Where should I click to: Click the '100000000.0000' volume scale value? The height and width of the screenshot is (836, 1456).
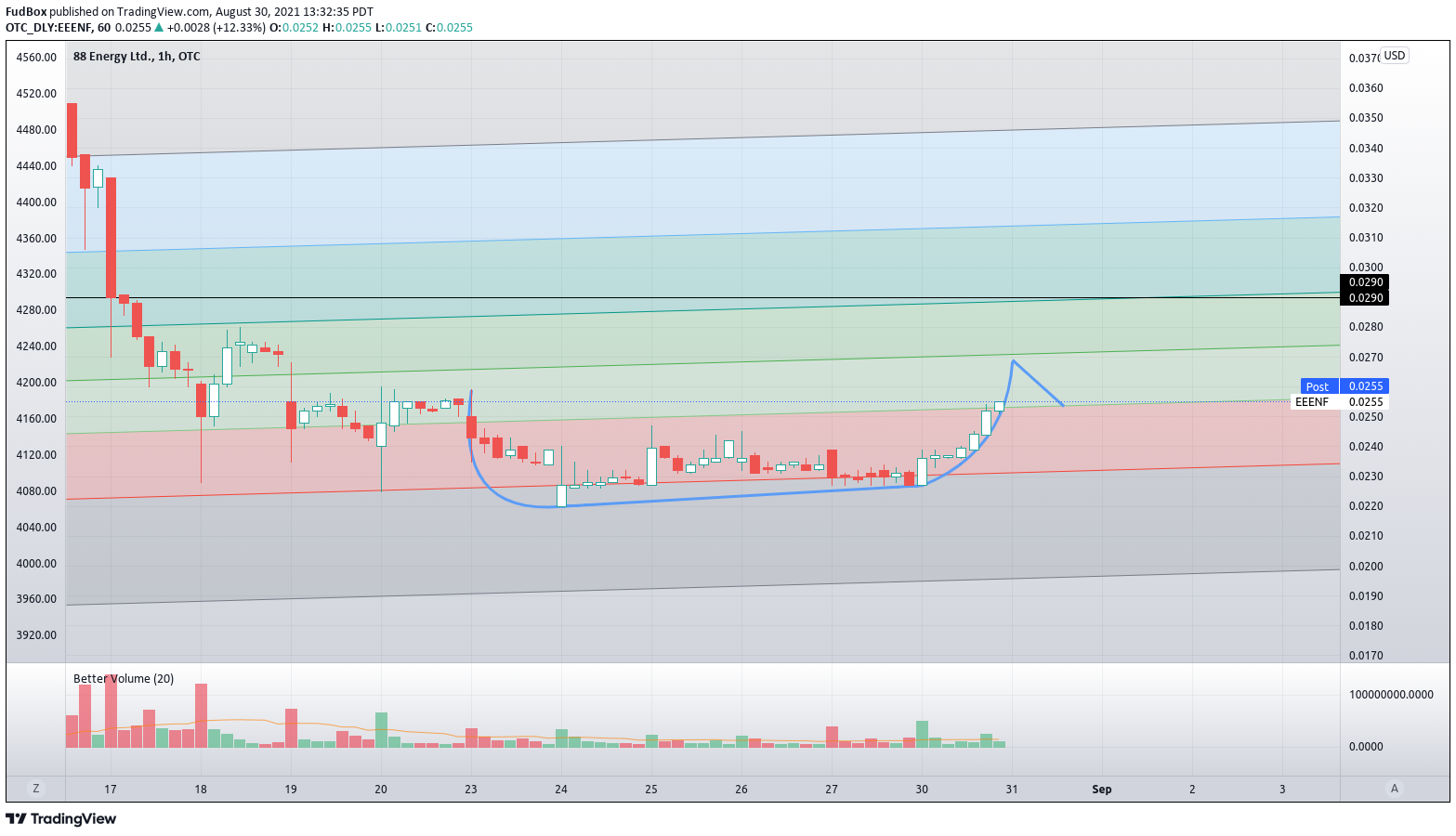(1391, 695)
